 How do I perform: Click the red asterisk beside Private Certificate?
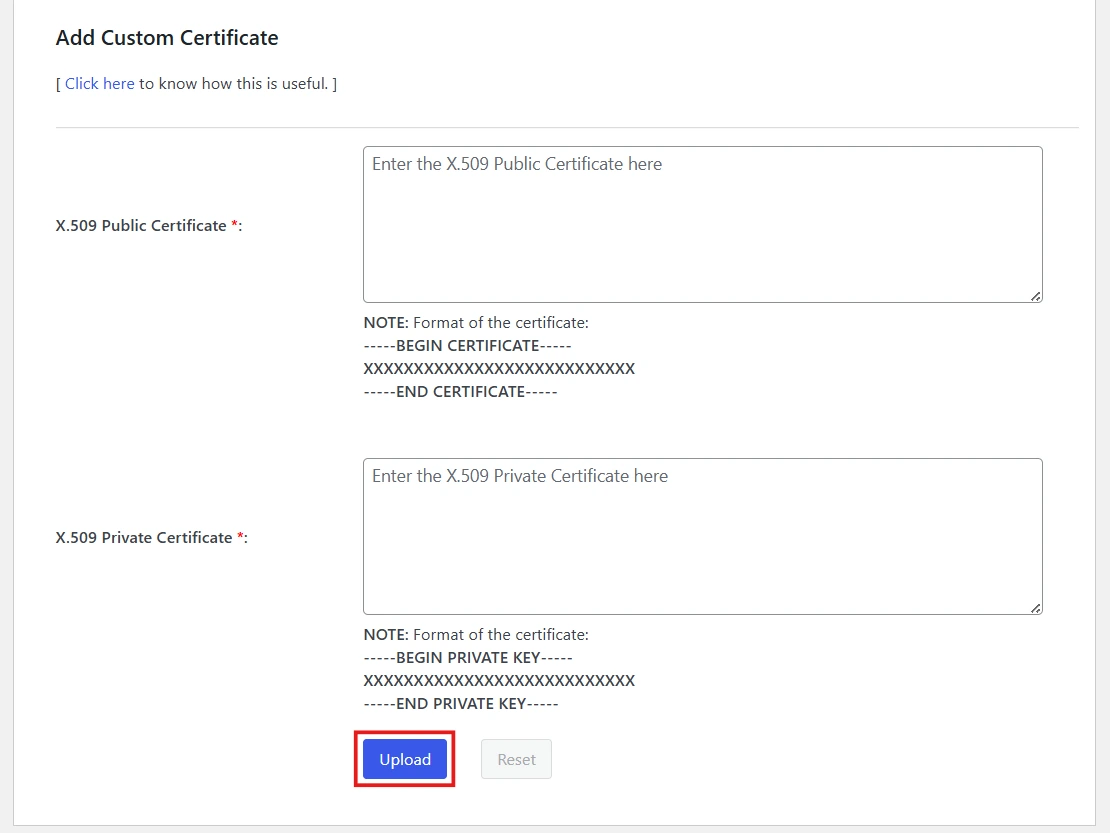pos(240,534)
